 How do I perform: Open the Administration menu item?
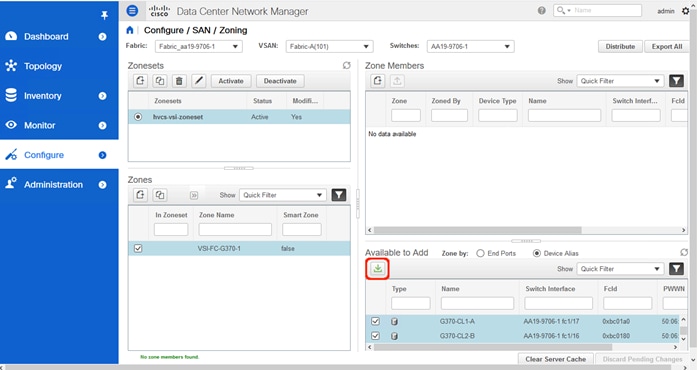[53, 185]
